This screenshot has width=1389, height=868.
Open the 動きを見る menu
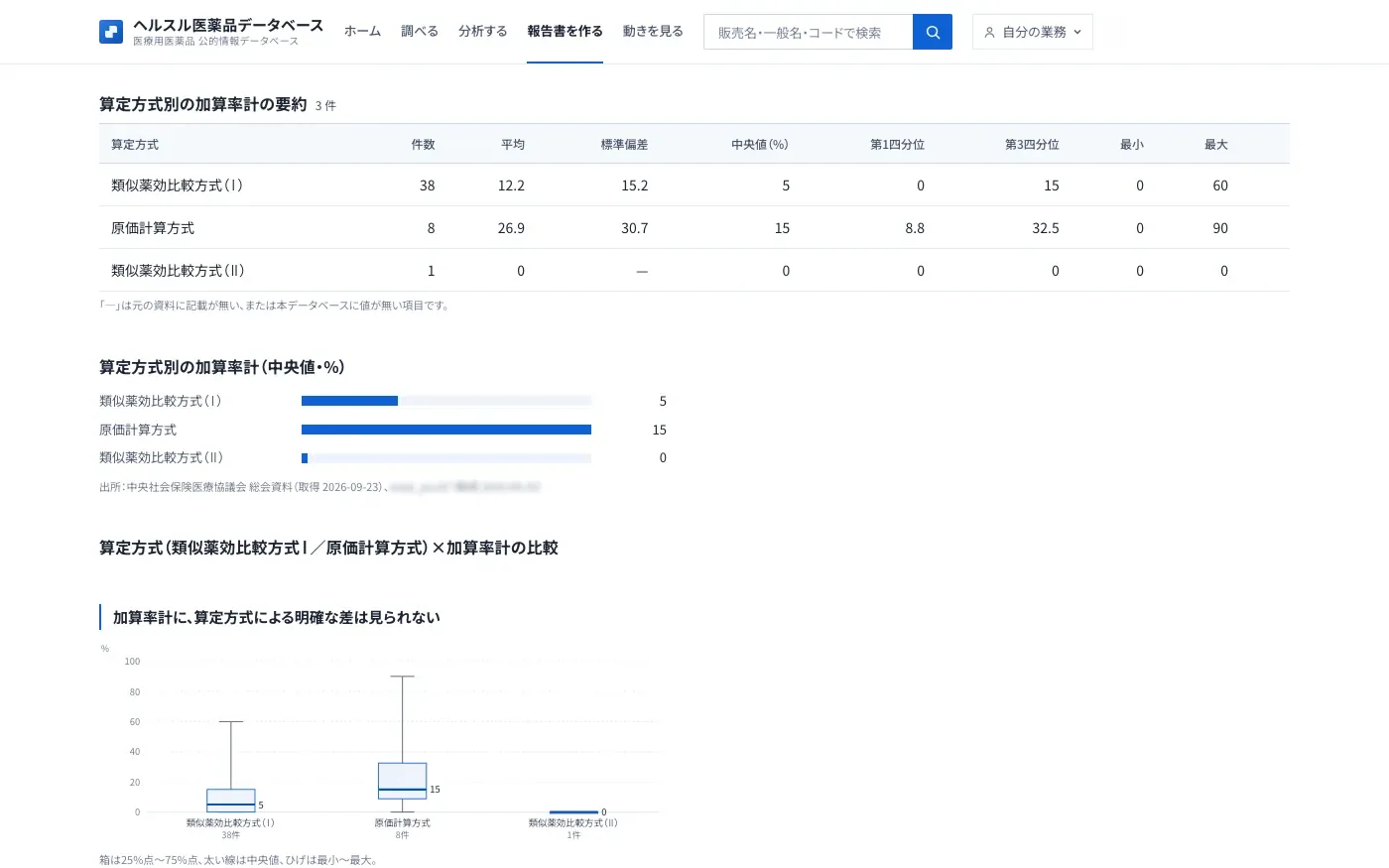[653, 32]
